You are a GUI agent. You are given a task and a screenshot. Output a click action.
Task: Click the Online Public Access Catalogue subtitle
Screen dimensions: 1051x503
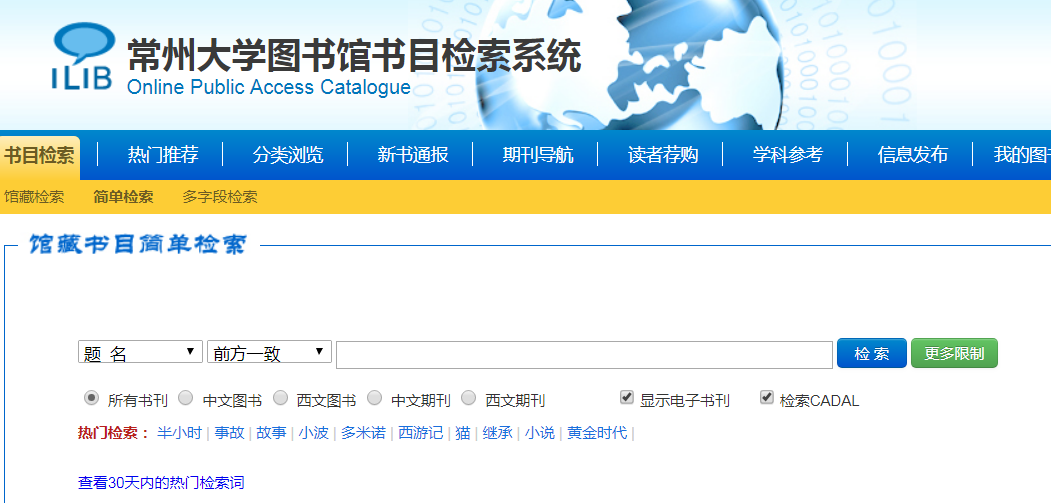click(269, 87)
